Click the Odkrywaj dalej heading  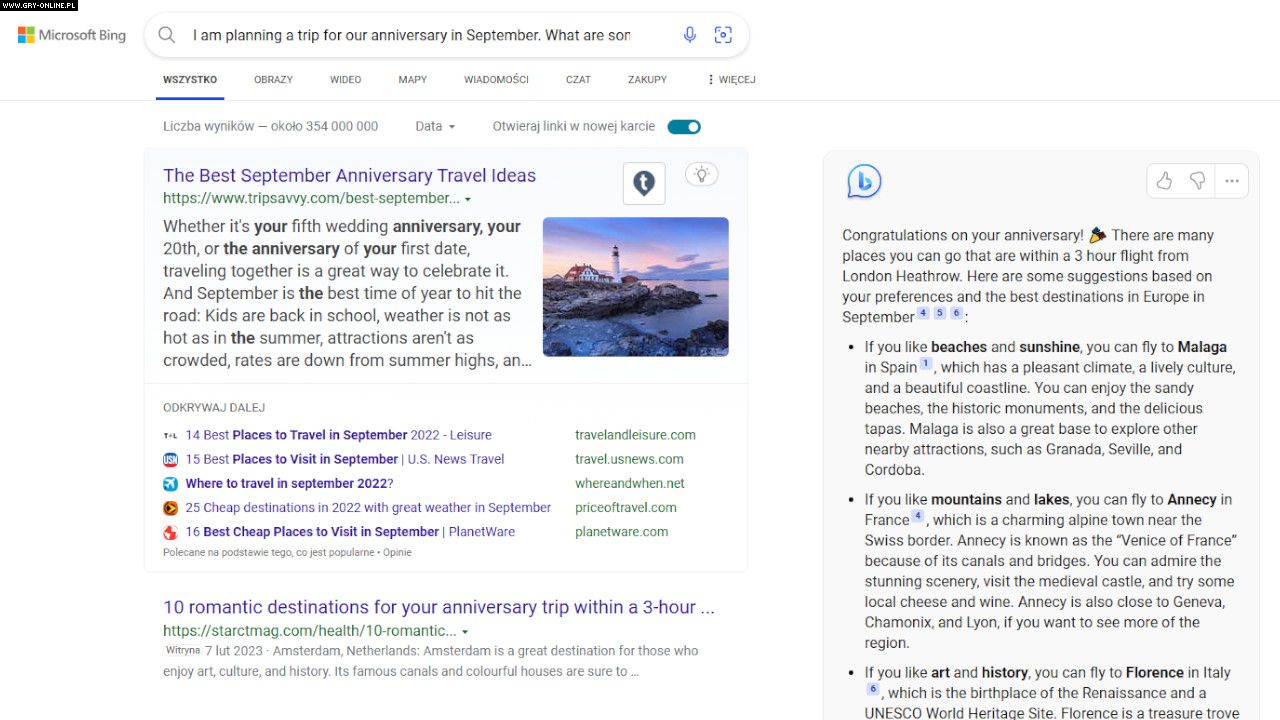point(214,408)
